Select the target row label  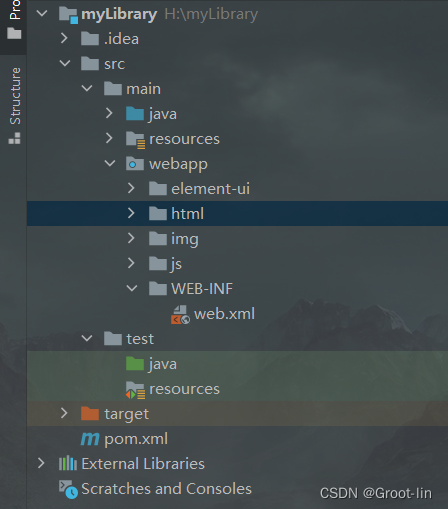126,415
